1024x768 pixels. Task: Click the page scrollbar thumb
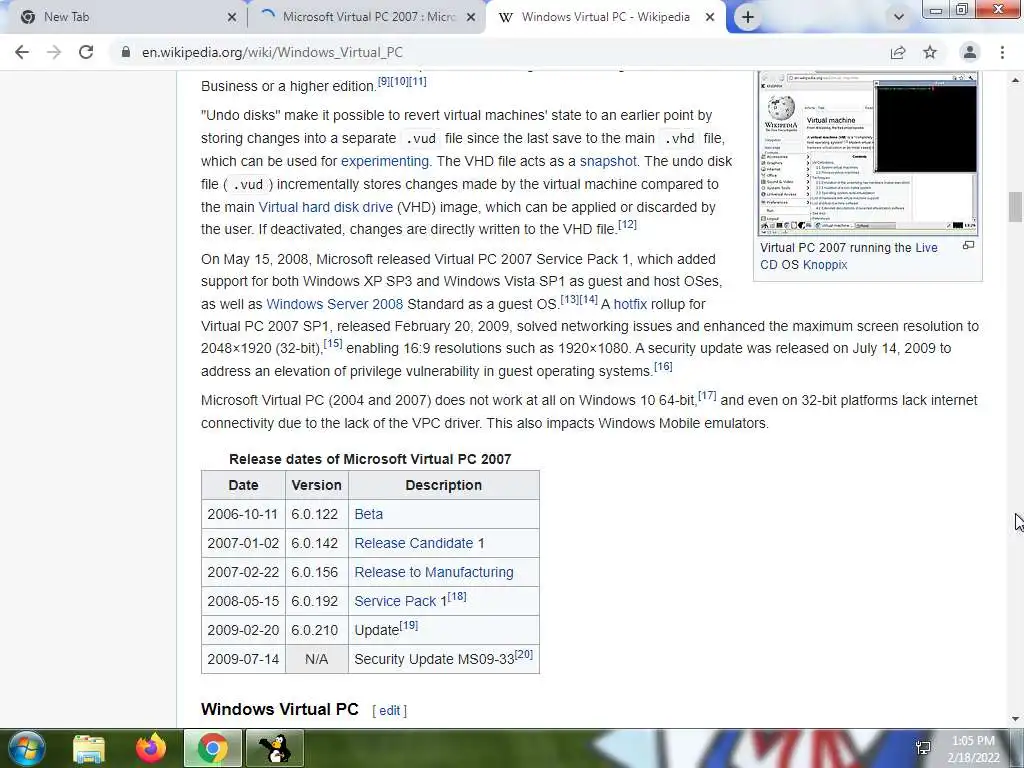pos(1015,207)
